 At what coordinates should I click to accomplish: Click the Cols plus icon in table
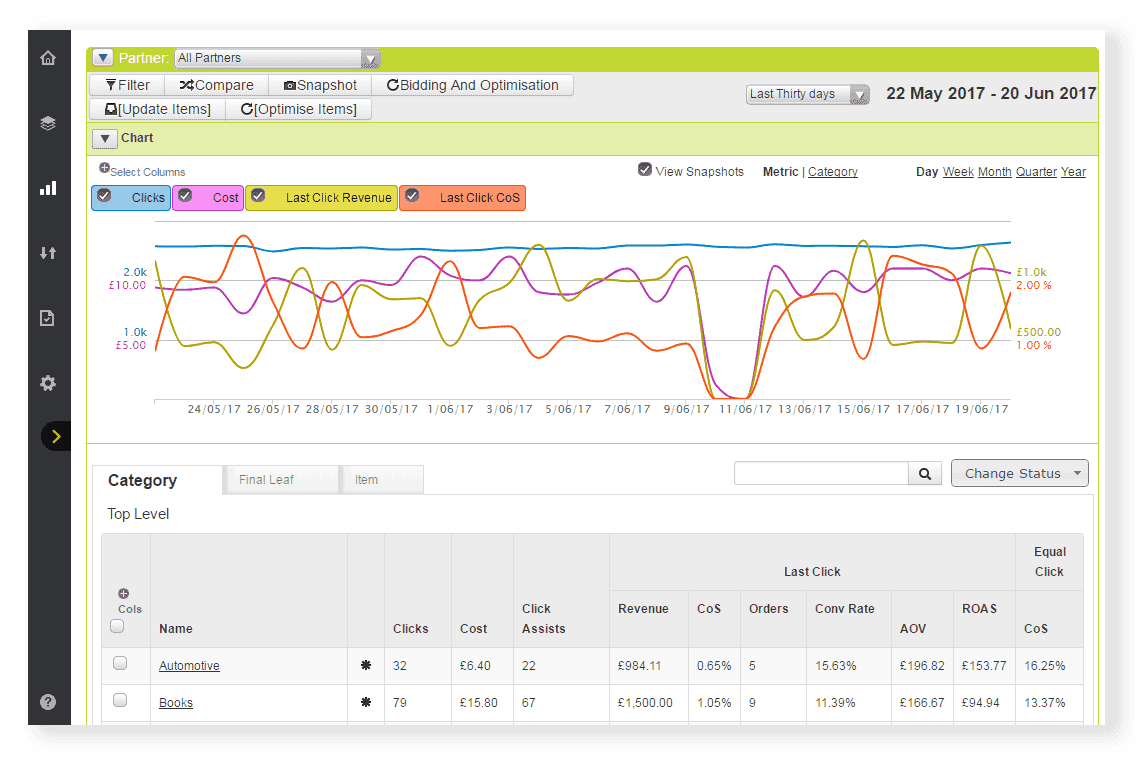coord(124,594)
